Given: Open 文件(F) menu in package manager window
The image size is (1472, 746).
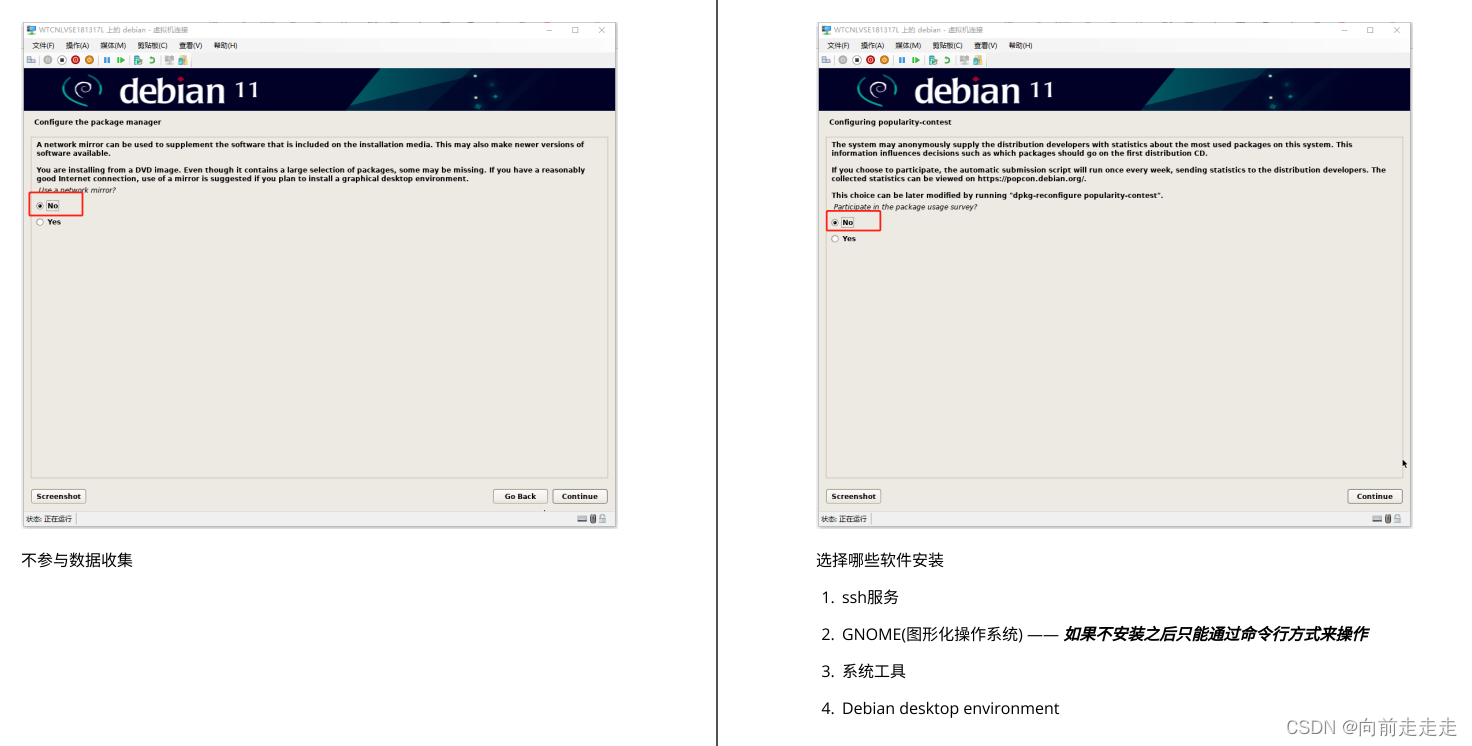Looking at the screenshot, I should (43, 45).
